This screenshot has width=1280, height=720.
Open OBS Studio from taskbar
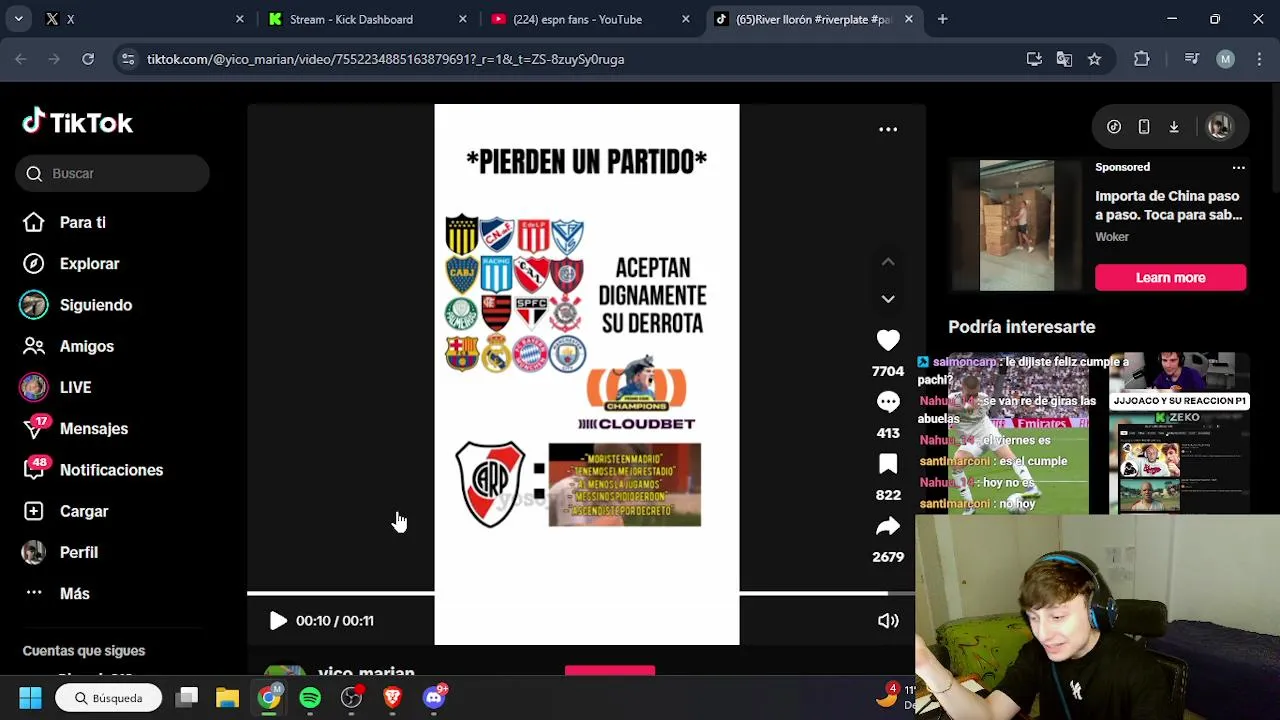(351, 698)
